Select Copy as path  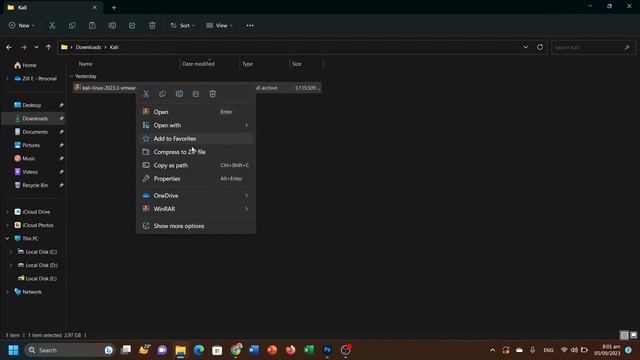click(196, 165)
